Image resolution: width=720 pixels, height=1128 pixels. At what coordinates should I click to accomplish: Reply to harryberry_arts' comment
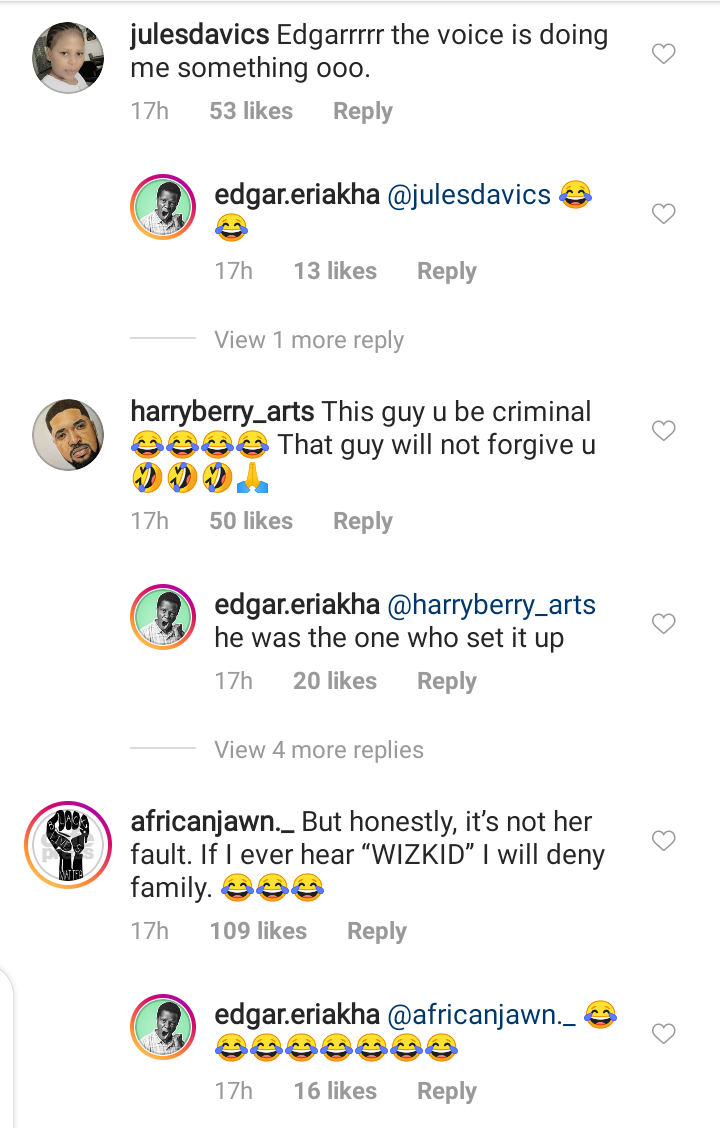pyautogui.click(x=363, y=521)
